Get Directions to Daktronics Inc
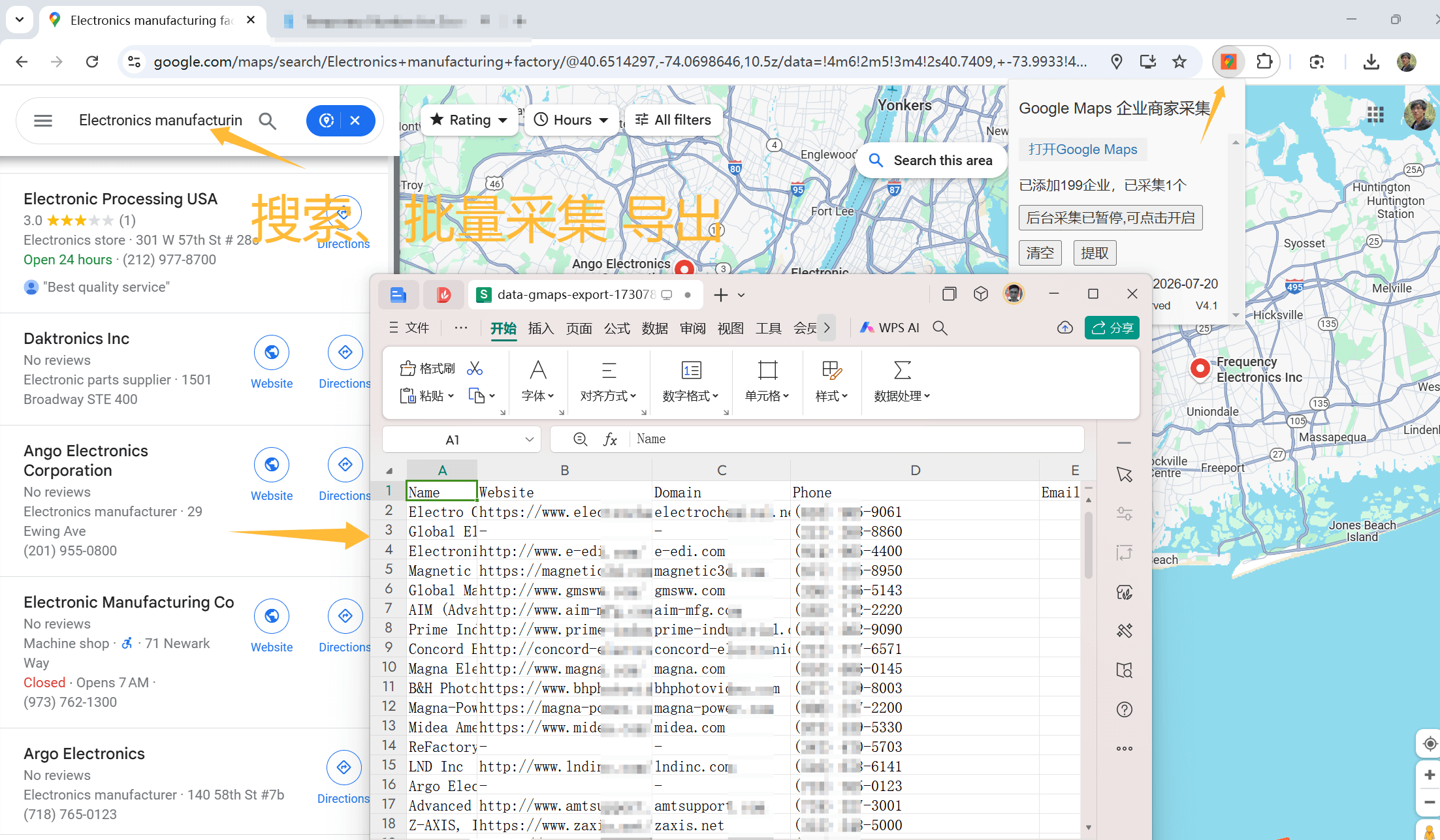The height and width of the screenshot is (840, 1440). [345, 352]
